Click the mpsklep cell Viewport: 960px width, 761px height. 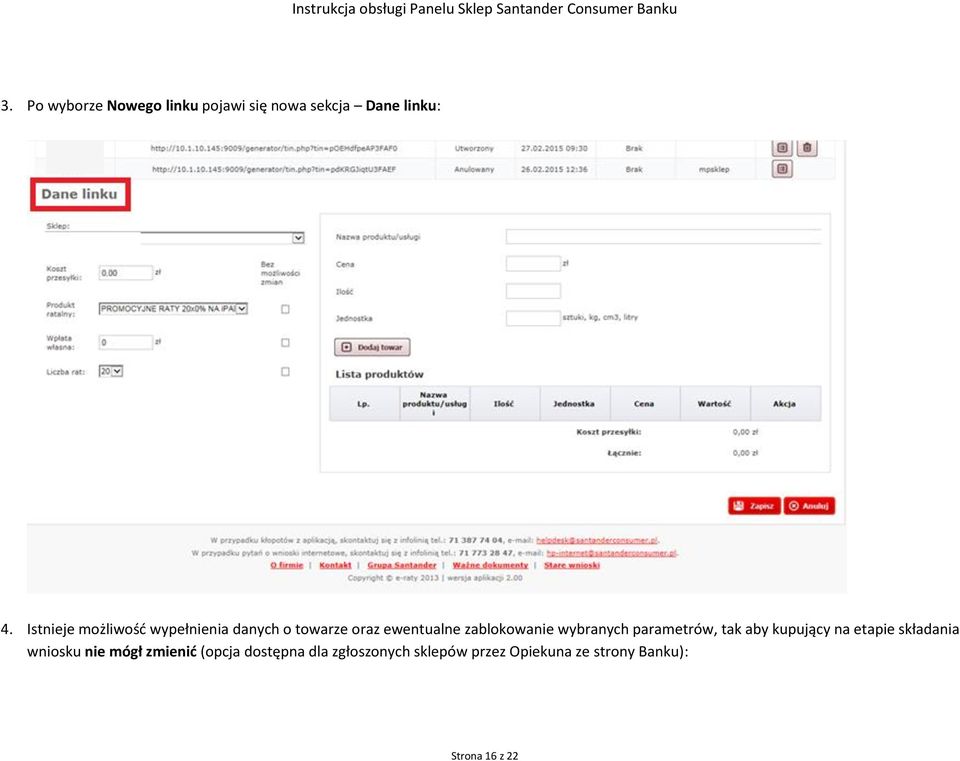pyautogui.click(x=714, y=169)
